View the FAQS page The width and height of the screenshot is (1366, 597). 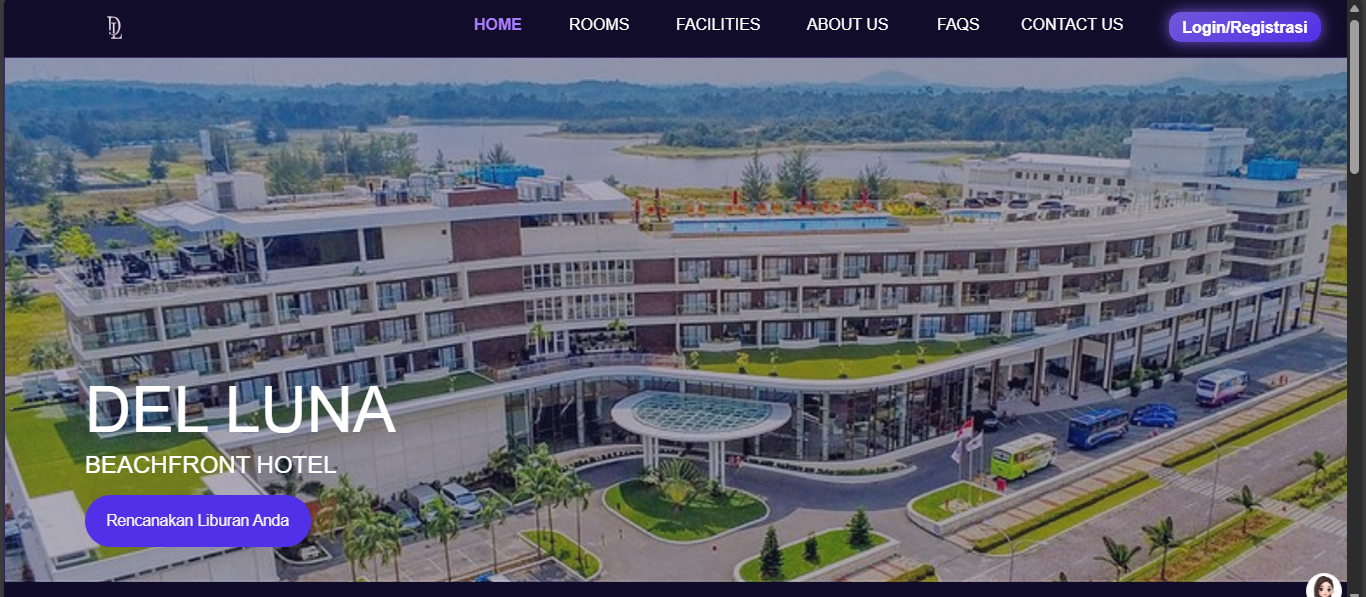point(958,25)
